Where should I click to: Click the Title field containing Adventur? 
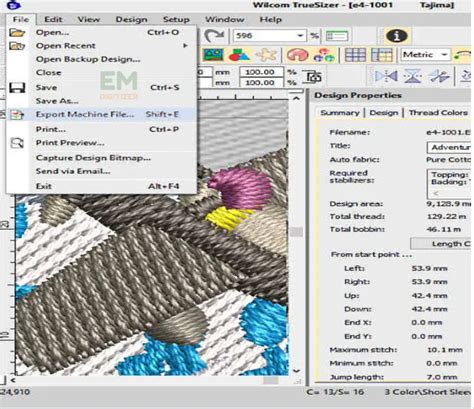point(449,147)
